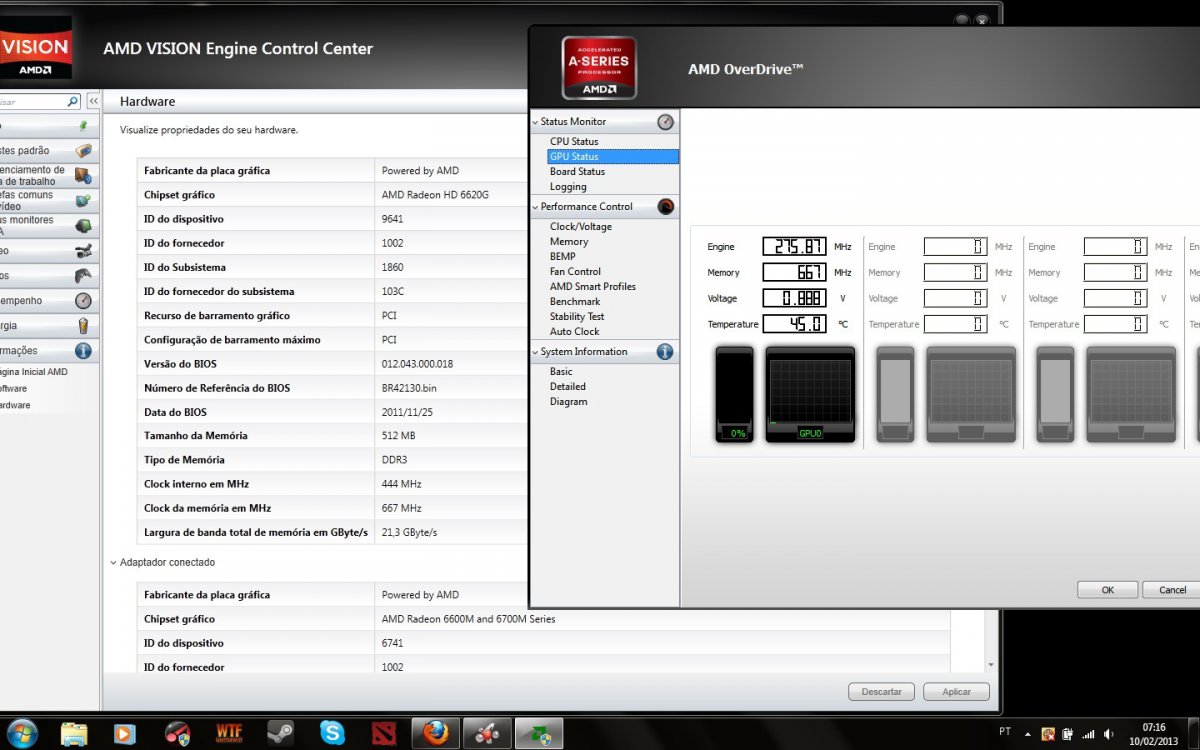Open Board Status in OverDrive
The image size is (1200, 750).
(577, 172)
